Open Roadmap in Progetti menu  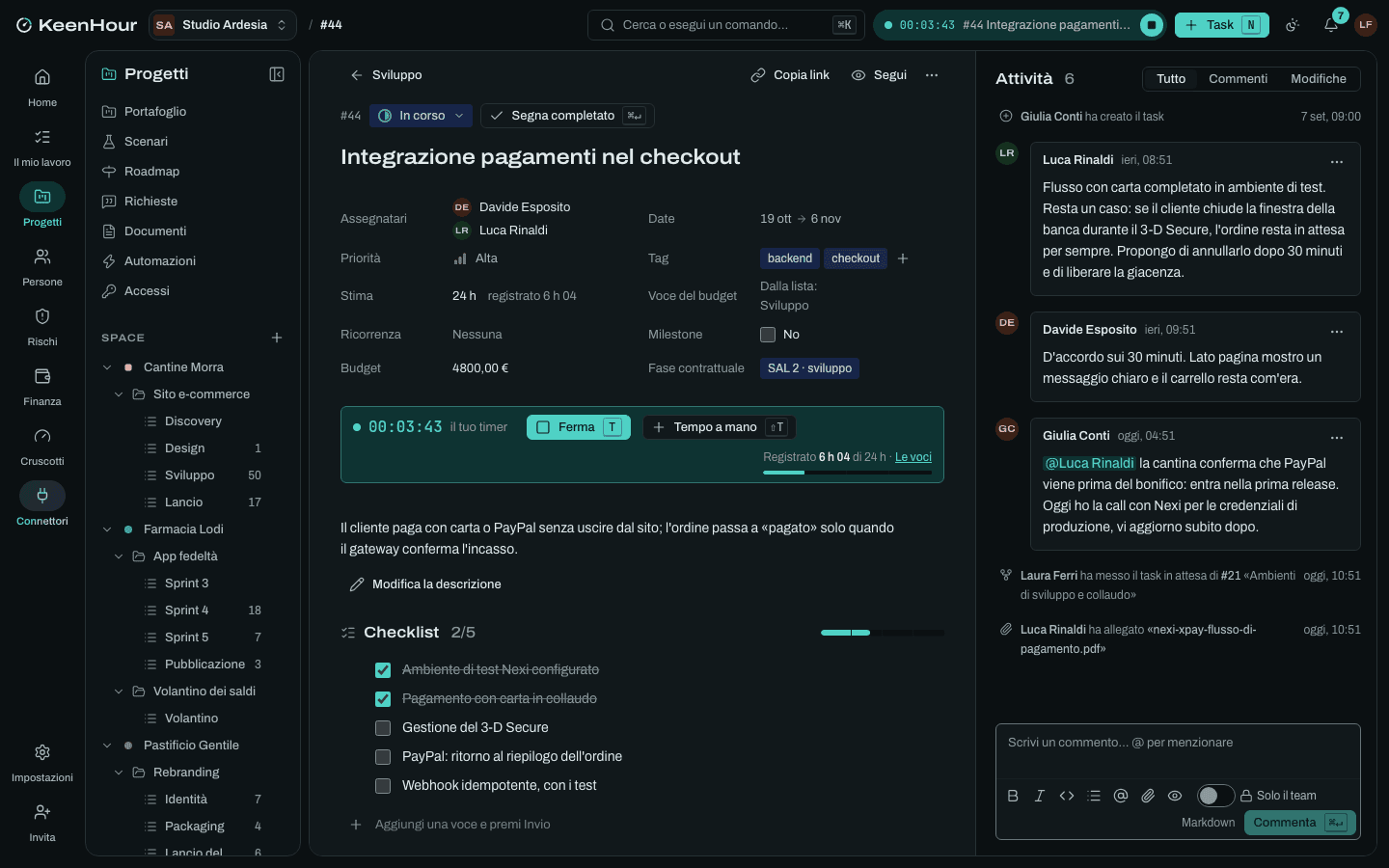click(192, 172)
